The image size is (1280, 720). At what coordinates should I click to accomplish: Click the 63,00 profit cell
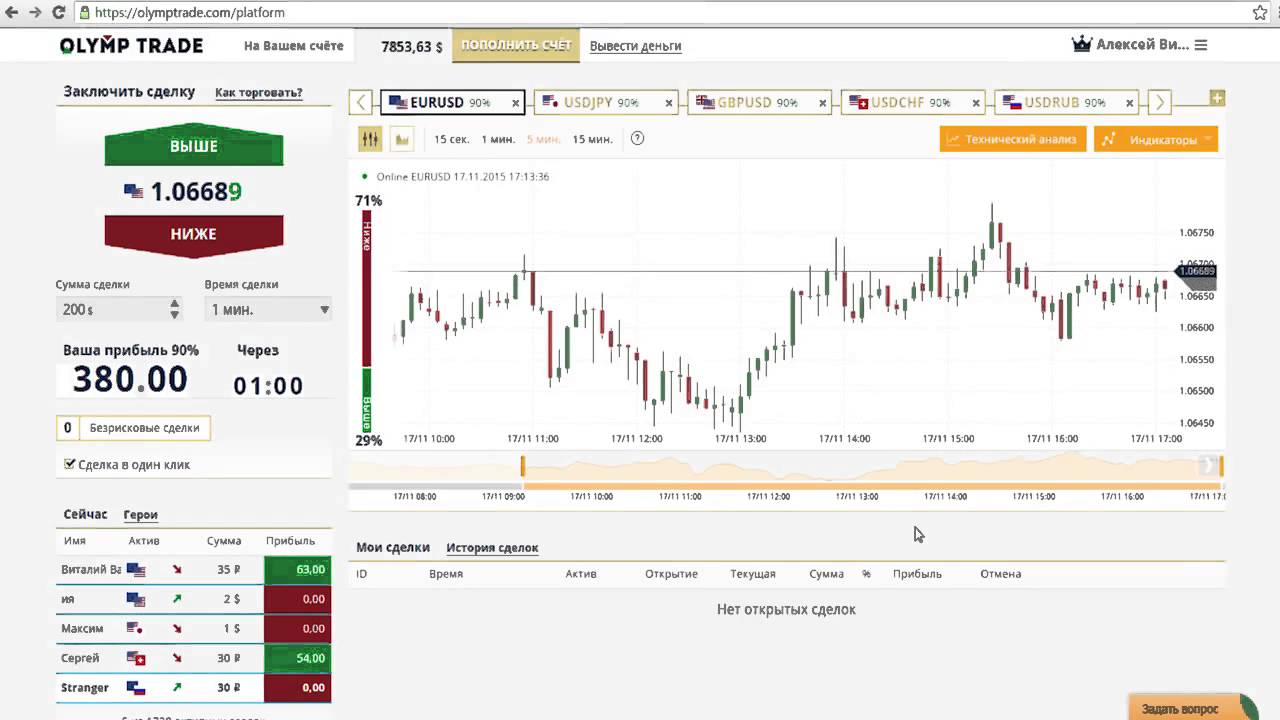click(x=297, y=570)
